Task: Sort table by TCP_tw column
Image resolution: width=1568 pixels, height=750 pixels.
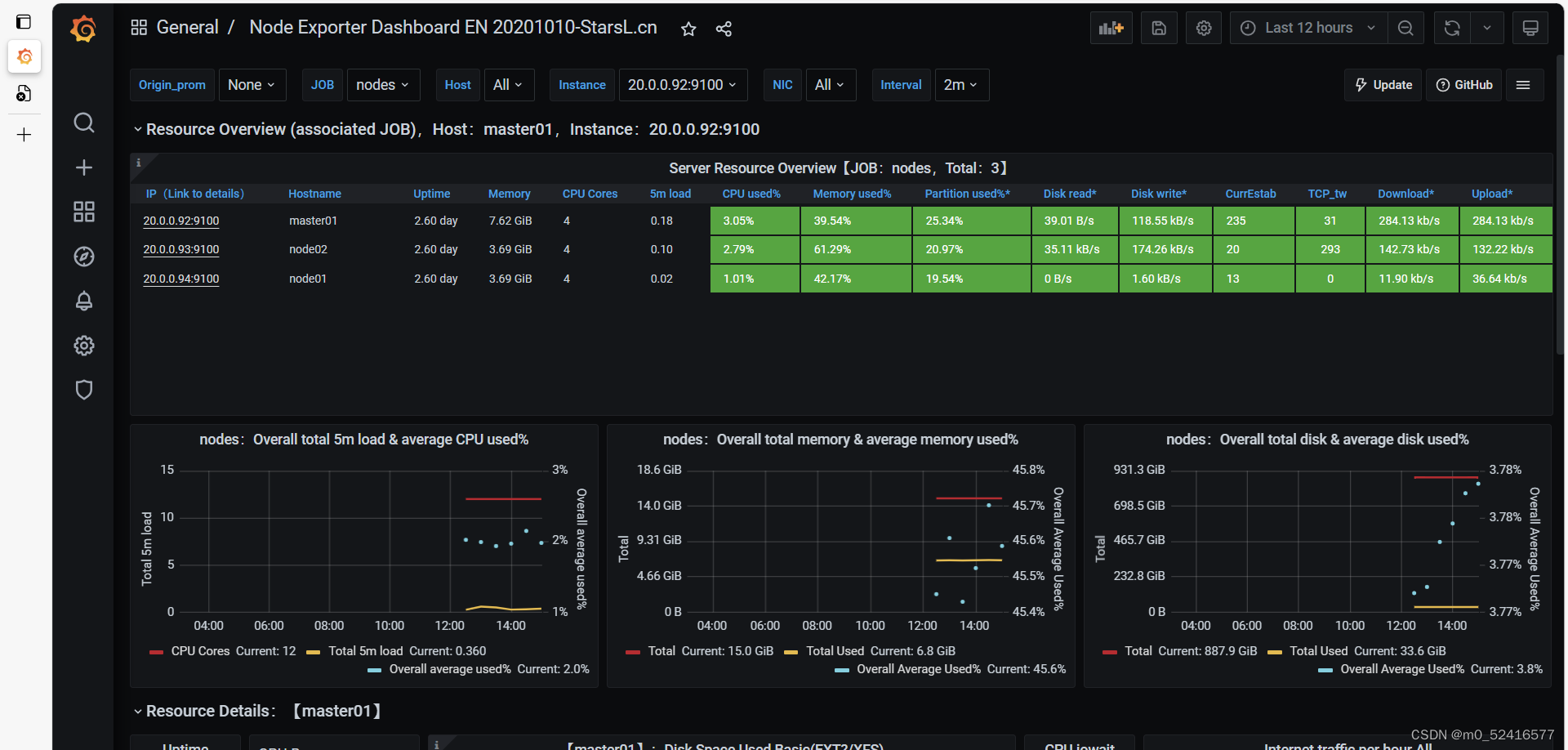Action: click(x=1327, y=194)
